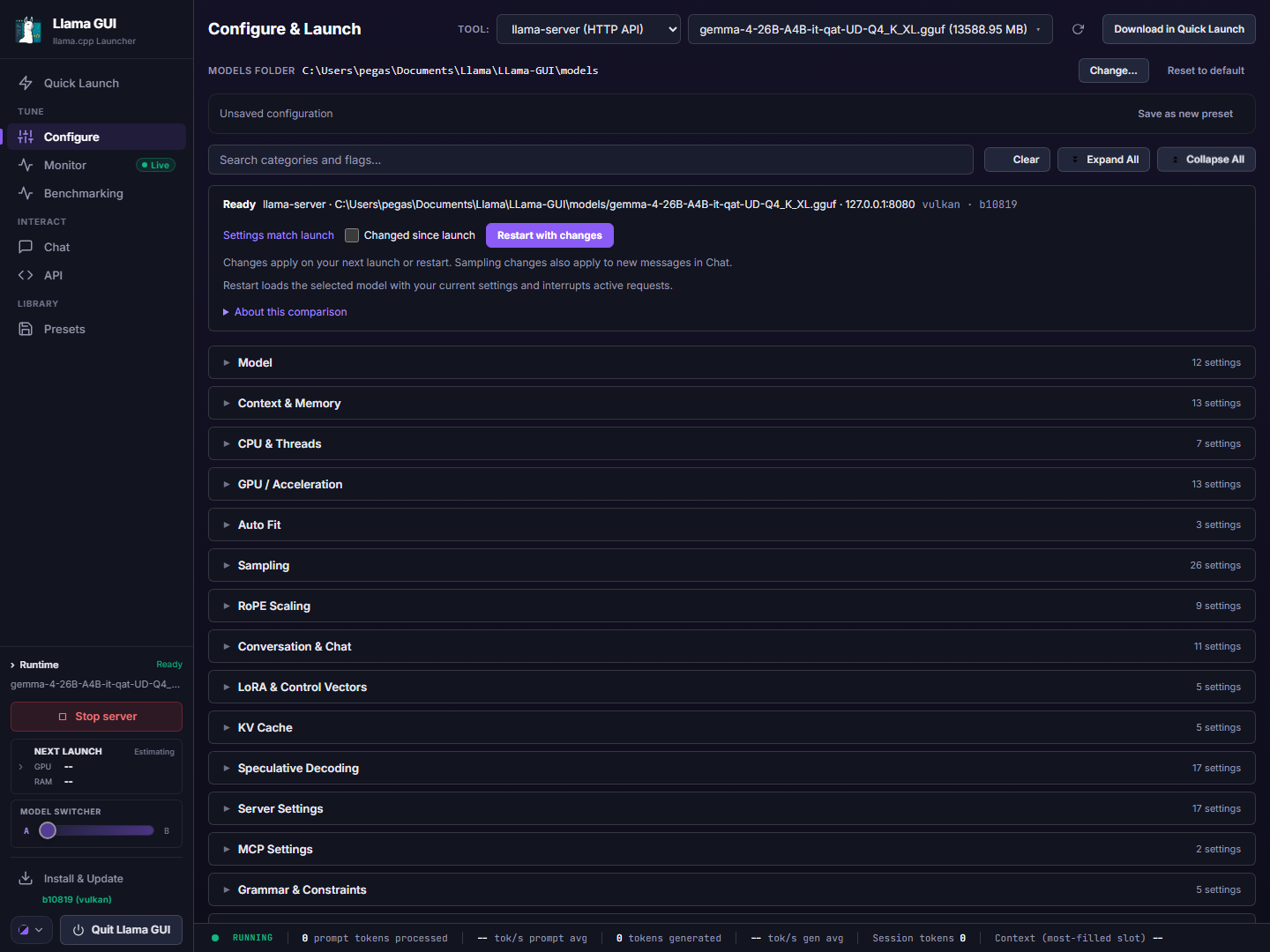Click the Llama GUI logo icon
1270x952 pixels.
coord(28,30)
